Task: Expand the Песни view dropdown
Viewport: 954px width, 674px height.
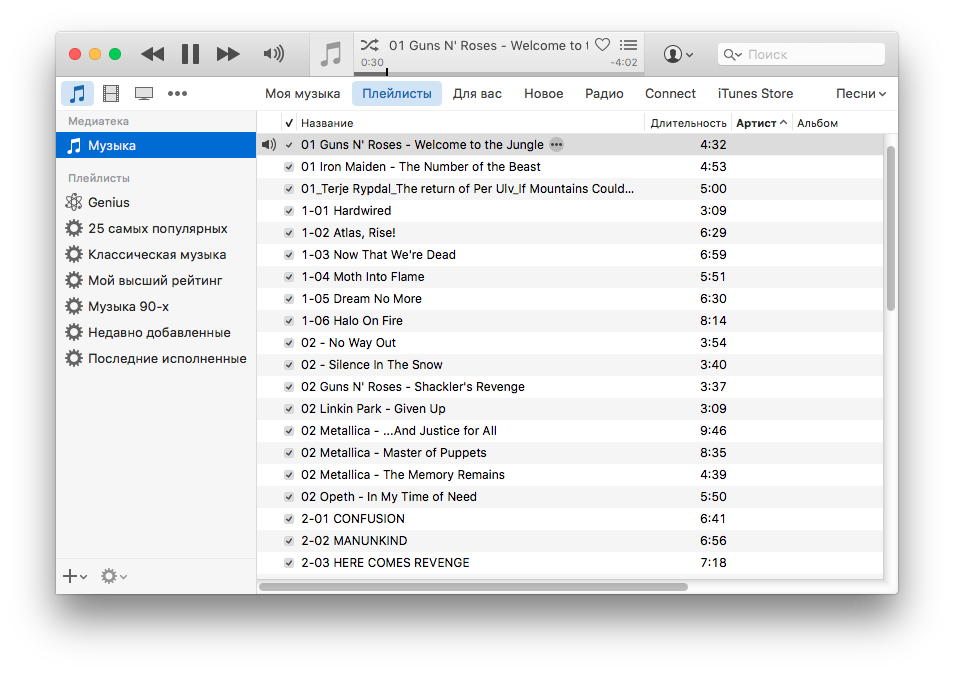Action: (860, 94)
